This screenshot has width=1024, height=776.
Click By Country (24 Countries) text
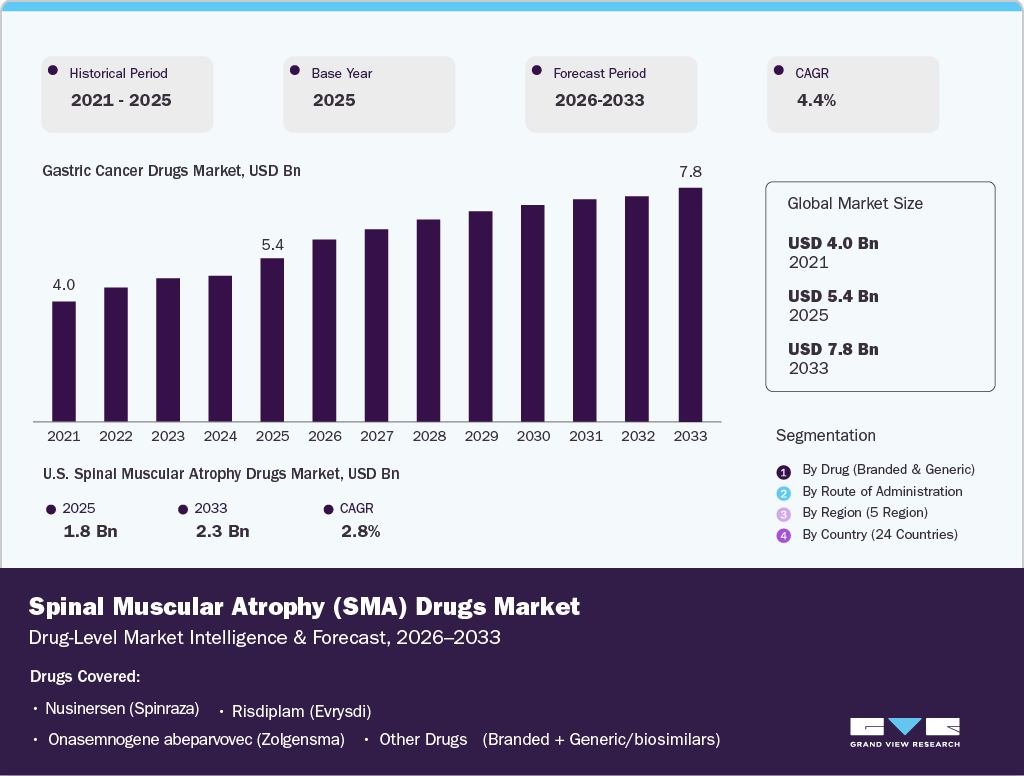click(x=880, y=534)
